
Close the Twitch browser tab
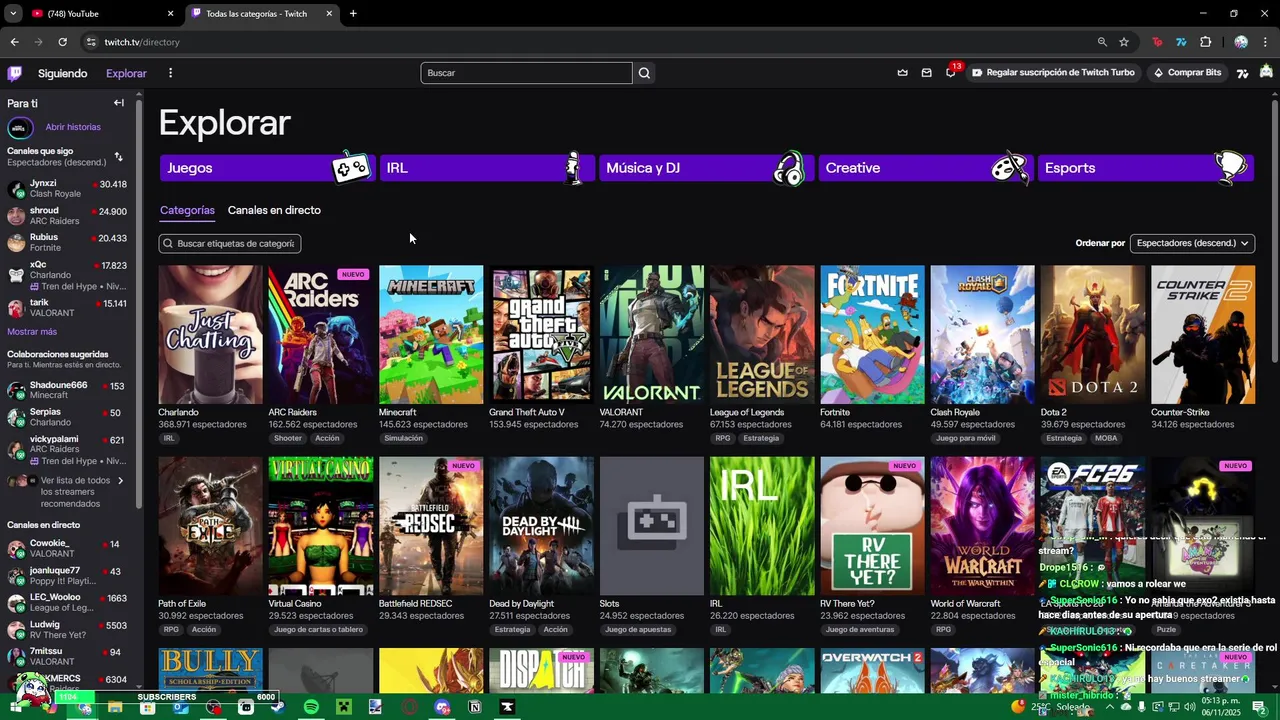pyautogui.click(x=329, y=14)
